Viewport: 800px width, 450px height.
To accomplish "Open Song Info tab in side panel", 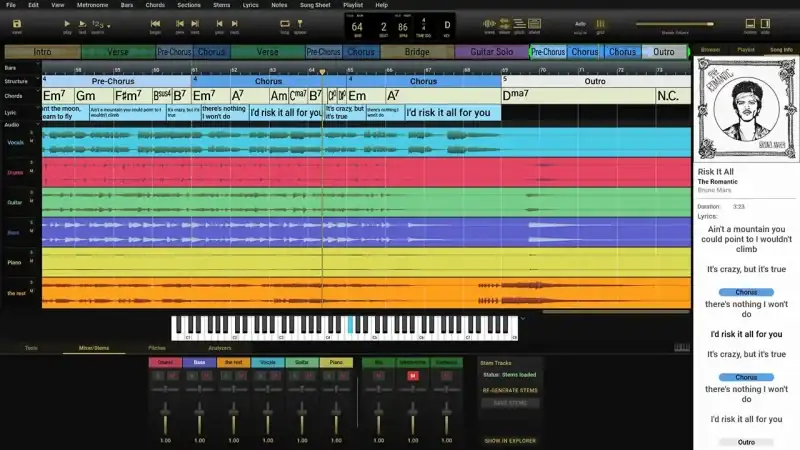I will point(781,49).
